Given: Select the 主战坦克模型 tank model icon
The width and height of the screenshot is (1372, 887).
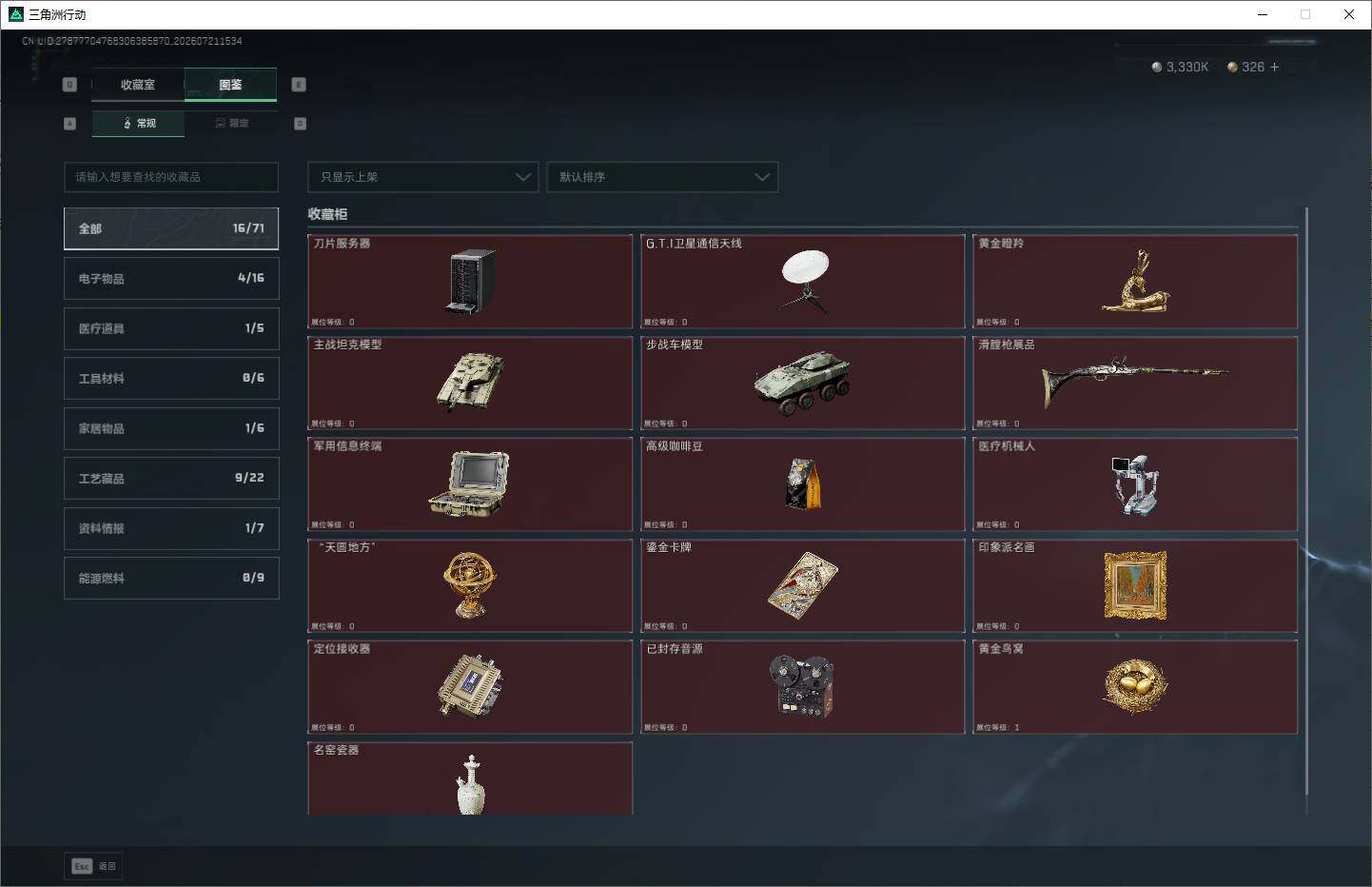Looking at the screenshot, I should [x=470, y=382].
